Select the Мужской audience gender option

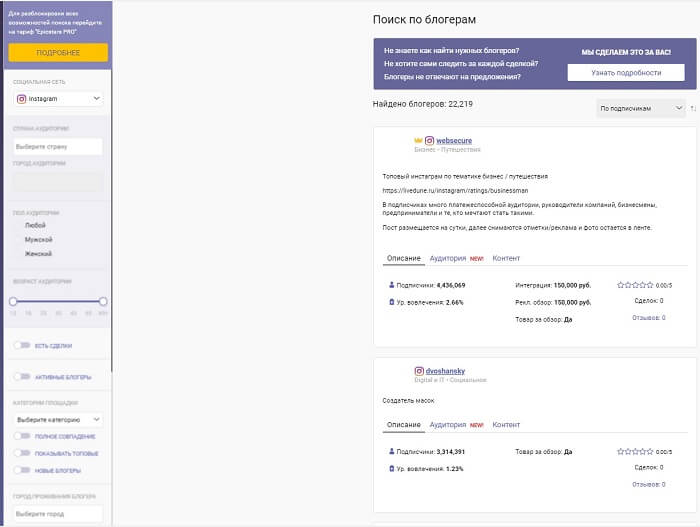[38, 239]
